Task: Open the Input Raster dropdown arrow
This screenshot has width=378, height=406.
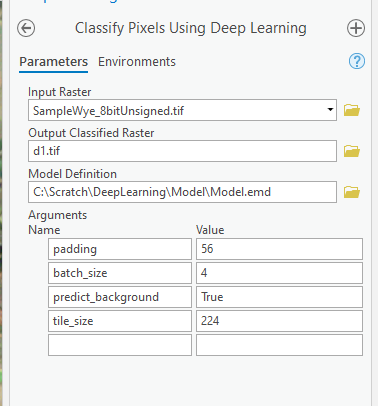Action: (x=330, y=110)
